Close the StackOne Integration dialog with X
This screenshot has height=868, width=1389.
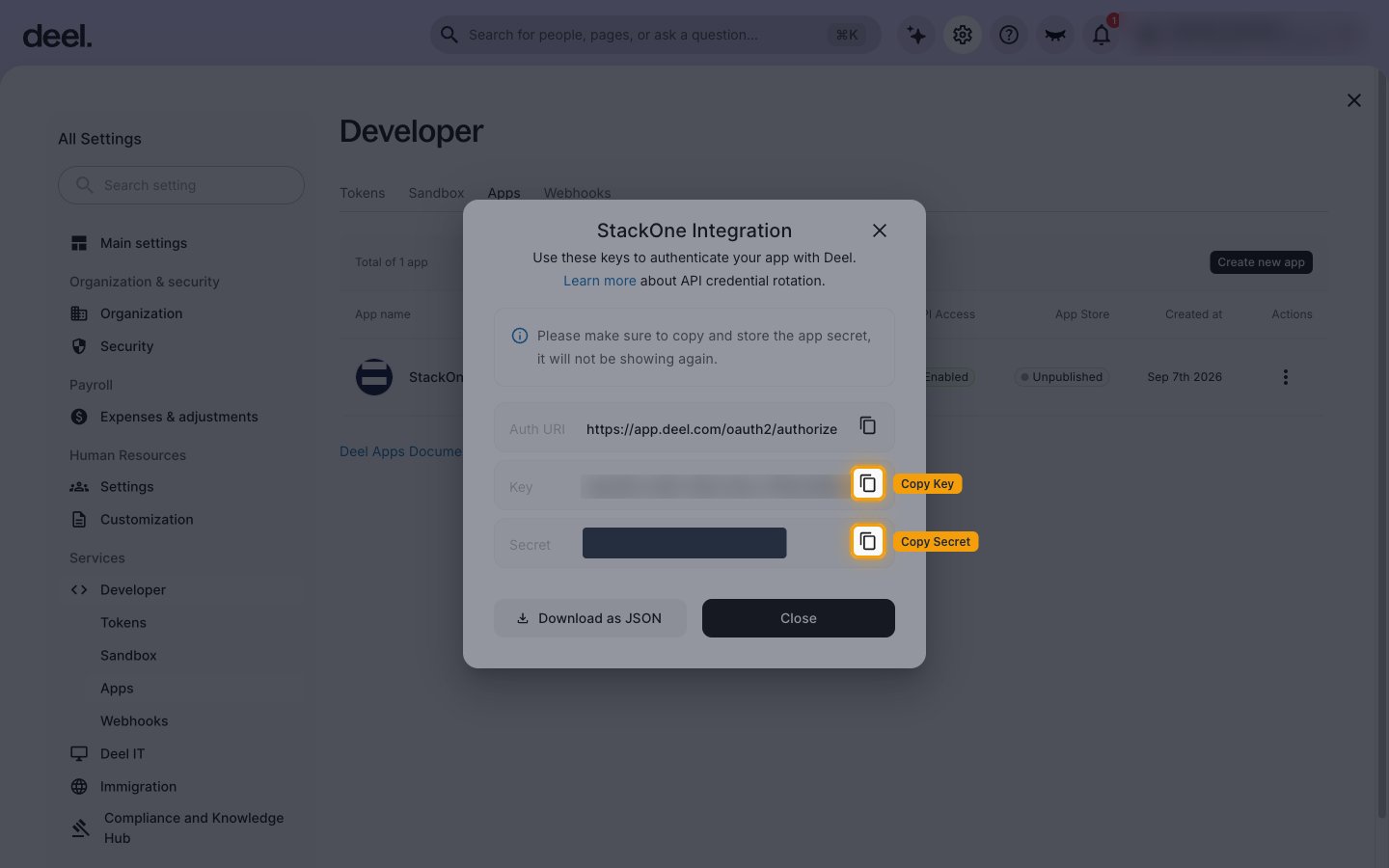point(879,231)
